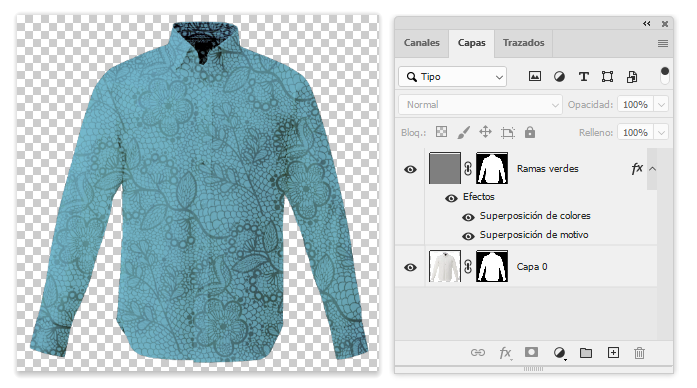Screen dimensions: 697x388
Task: Select the Ramas verdes gray thumbnail
Action: tap(445, 168)
